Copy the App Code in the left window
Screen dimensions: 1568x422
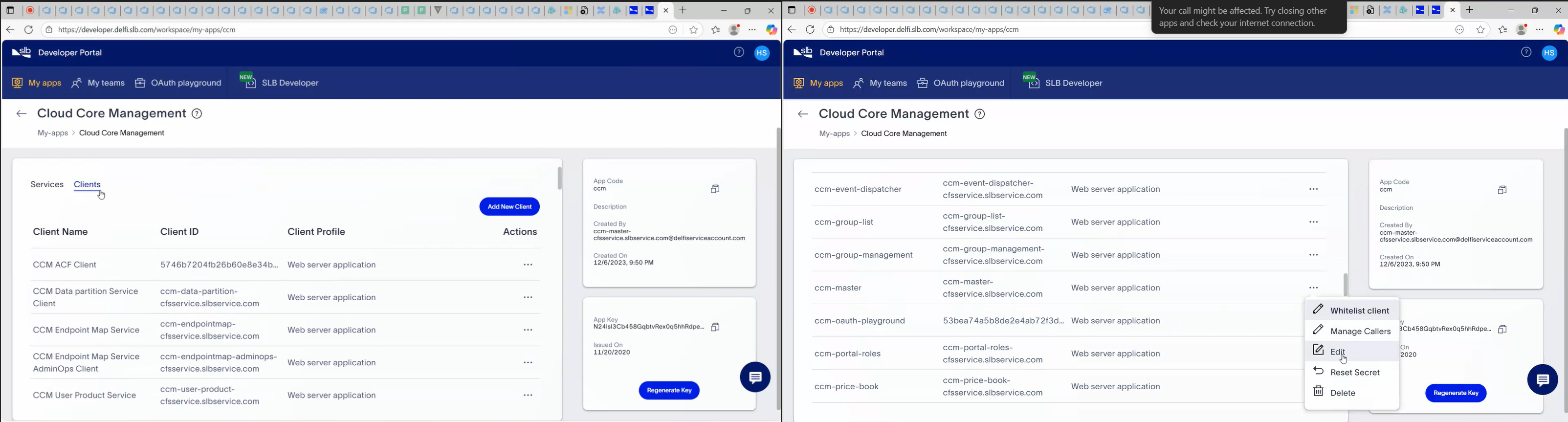pos(716,189)
